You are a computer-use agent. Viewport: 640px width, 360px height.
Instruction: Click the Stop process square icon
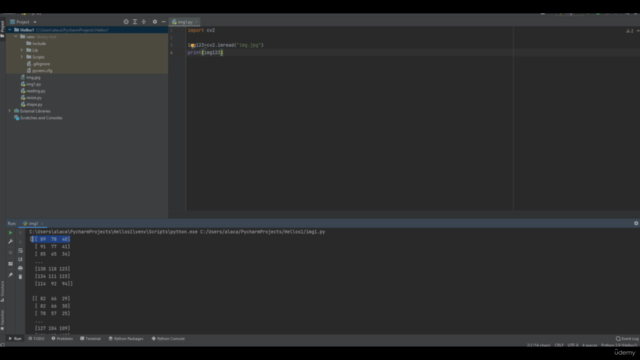(11, 252)
